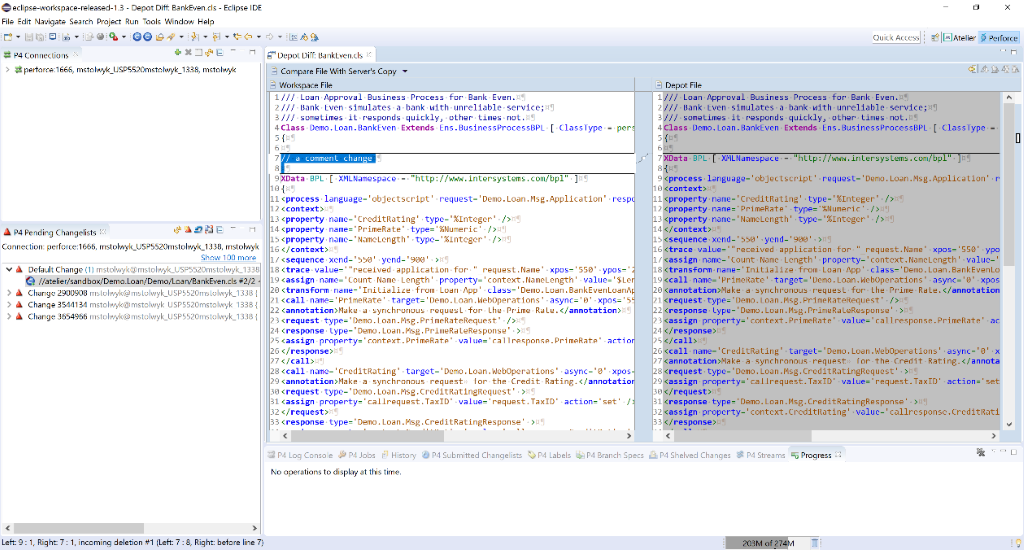The width and height of the screenshot is (1024, 550).
Task: Switch to the P4 Submitted Changelists tab
Action: (x=472, y=455)
